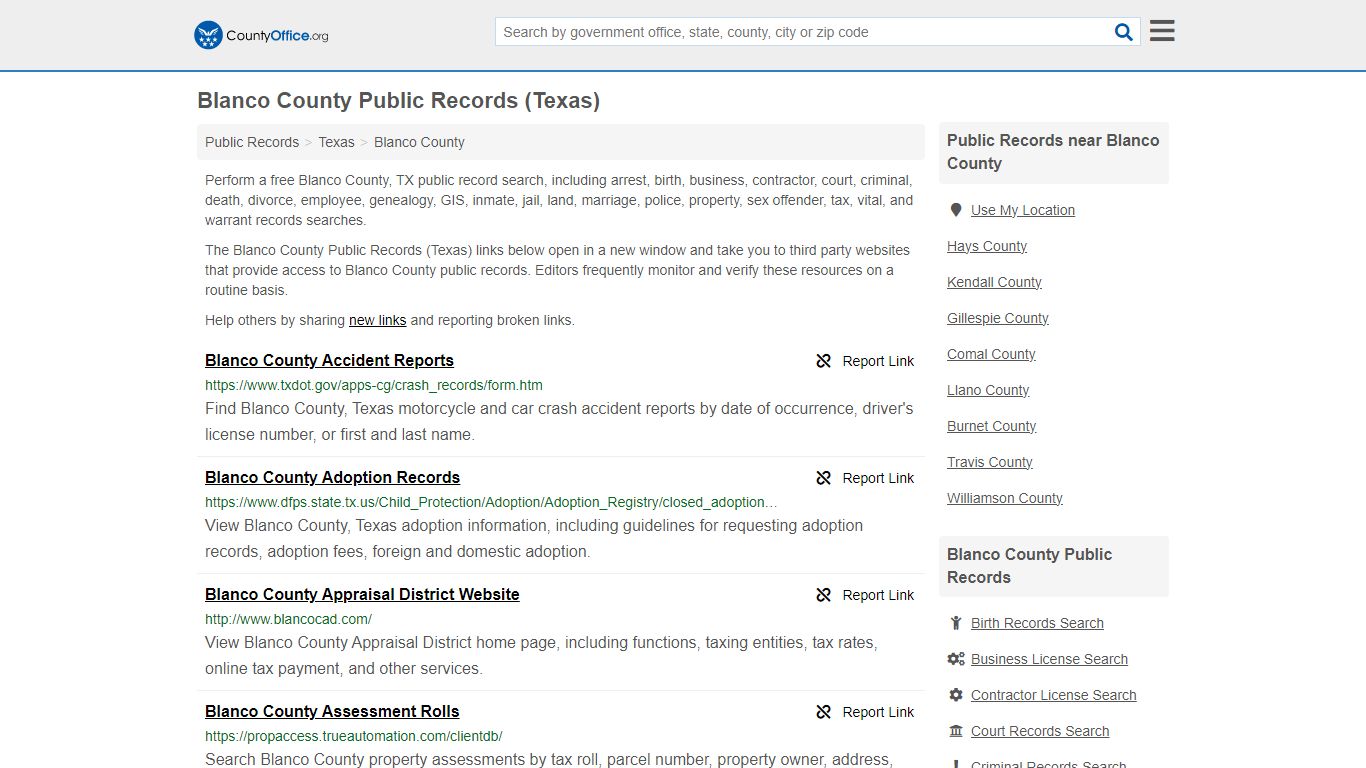
Task: Open the txdot.gov crash records URL
Action: coord(374,385)
